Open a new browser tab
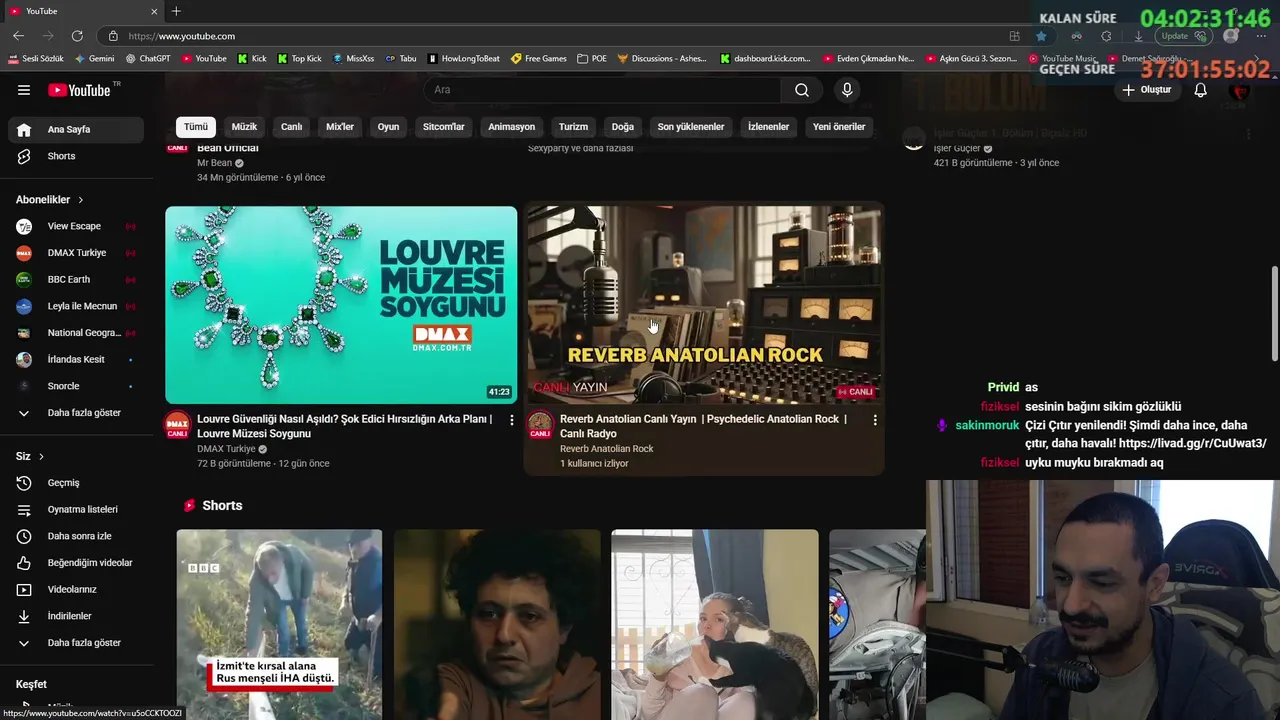Screen dimensions: 1280x720 coord(176,11)
